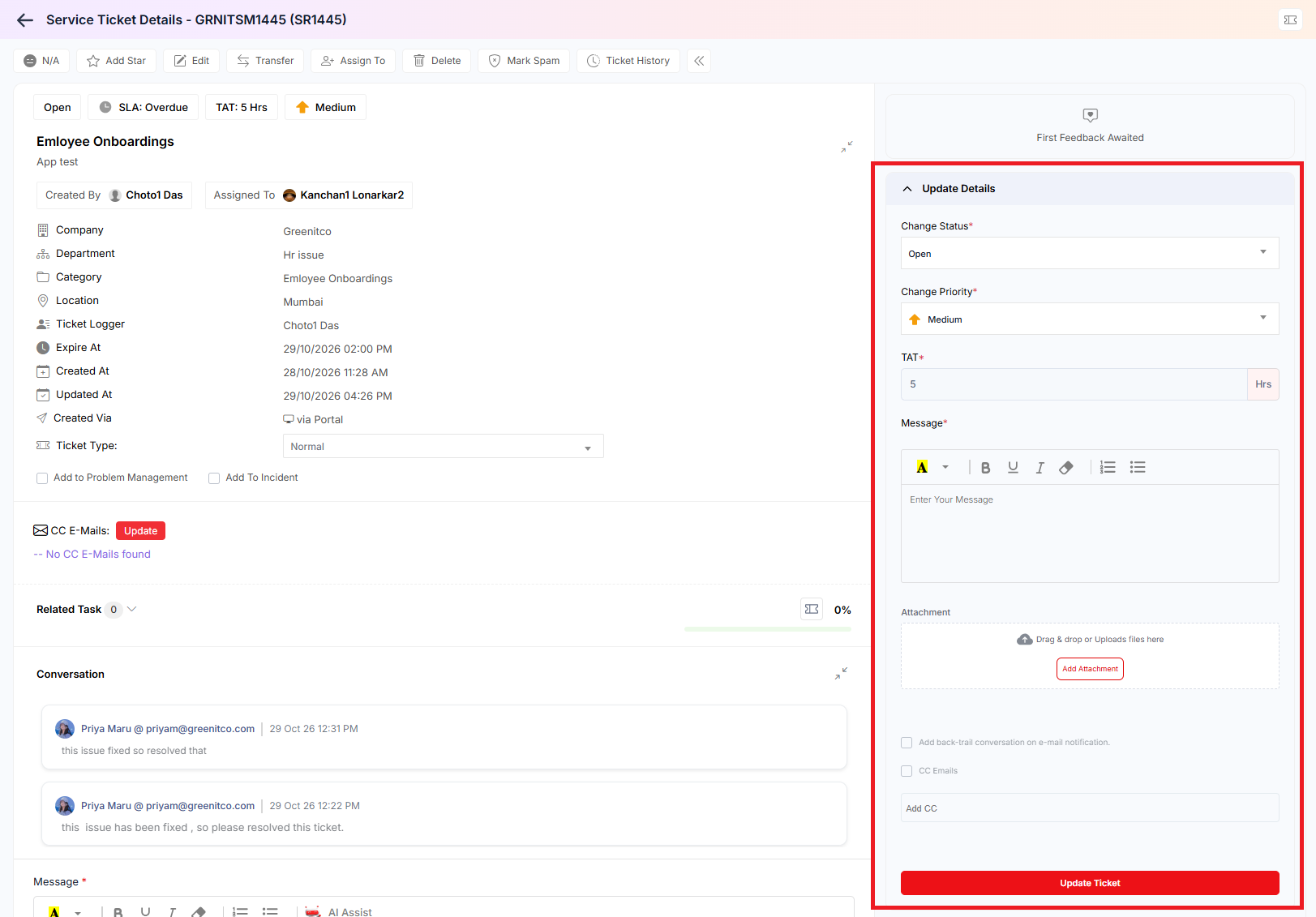Apply italic in the Update Details message editor
1316x917 pixels.
pos(1040,468)
